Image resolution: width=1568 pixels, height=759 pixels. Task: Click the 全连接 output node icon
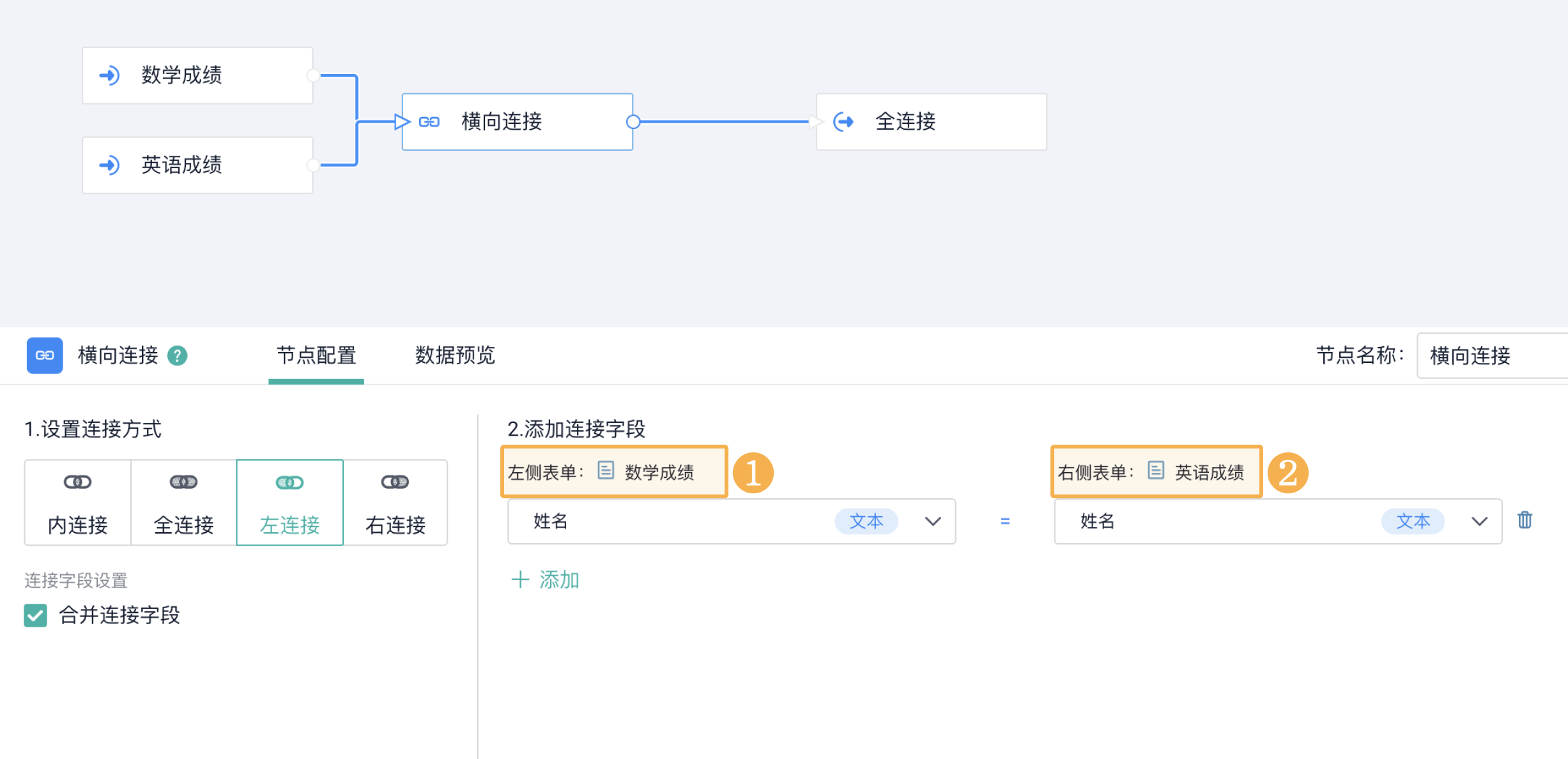tap(843, 121)
